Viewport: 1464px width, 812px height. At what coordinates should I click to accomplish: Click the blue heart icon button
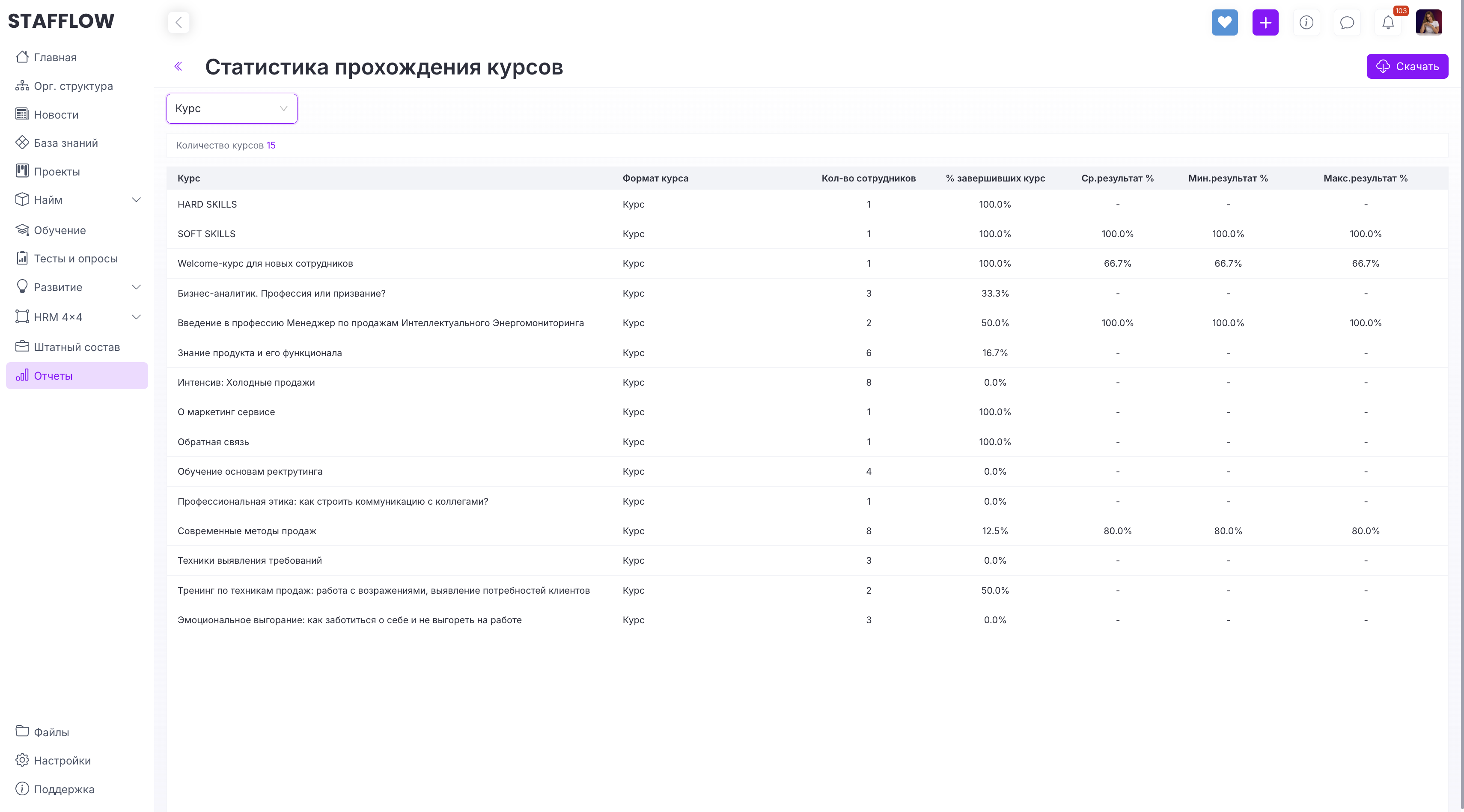1224,22
